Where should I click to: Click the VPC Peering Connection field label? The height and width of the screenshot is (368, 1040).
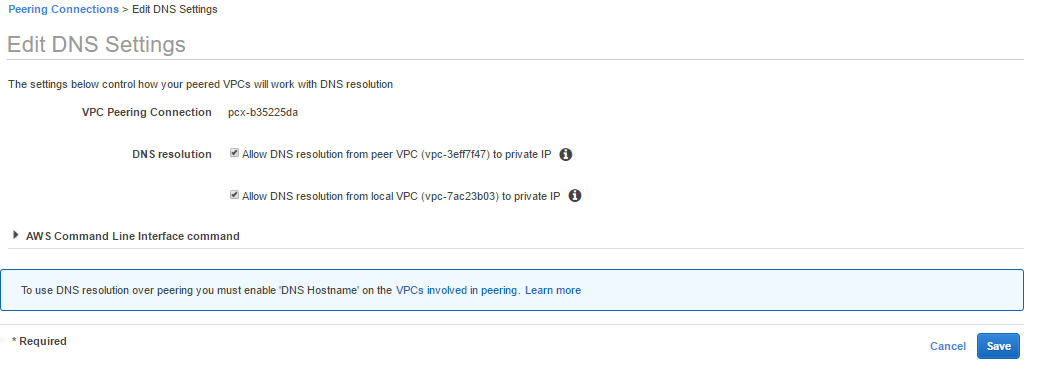(x=147, y=113)
